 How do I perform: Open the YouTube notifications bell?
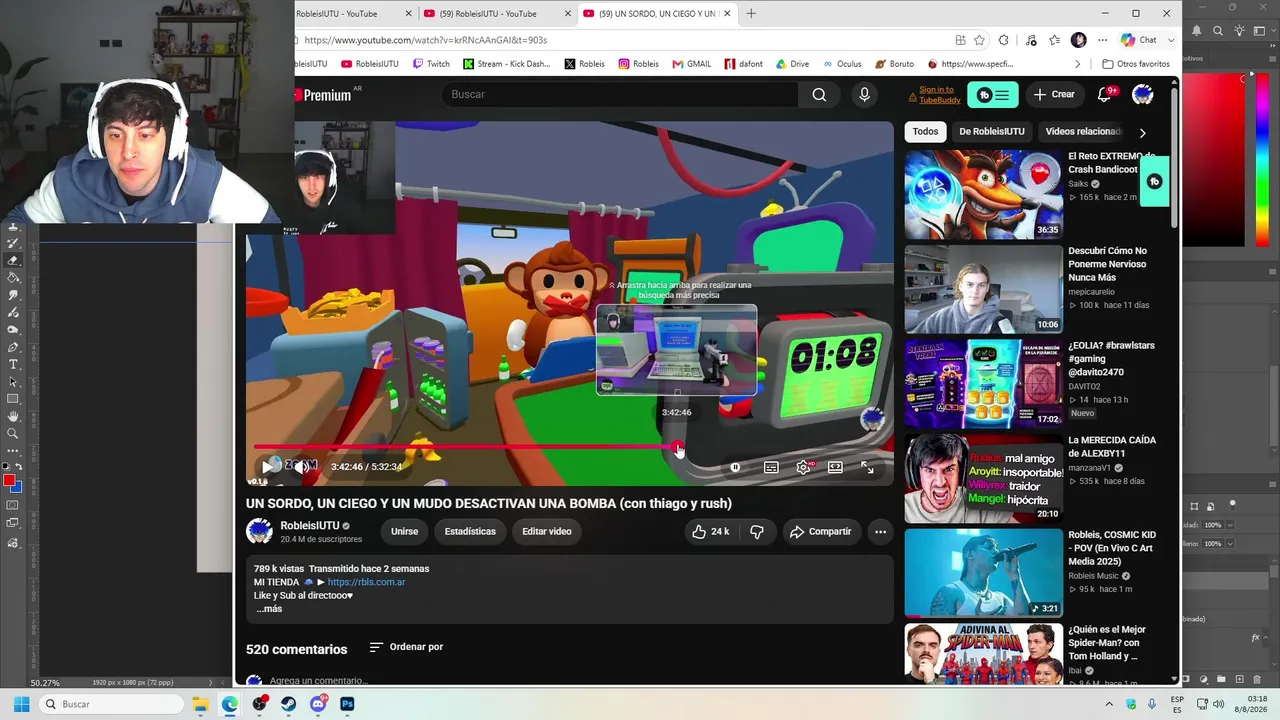[1104, 94]
